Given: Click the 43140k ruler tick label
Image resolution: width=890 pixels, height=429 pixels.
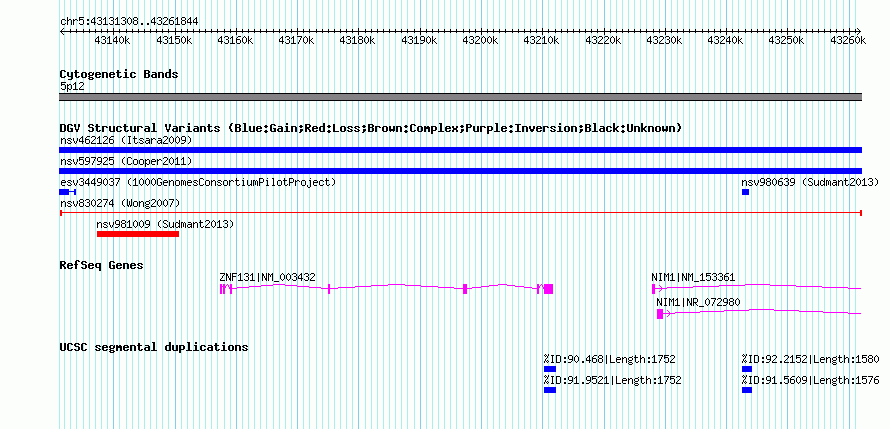Looking at the screenshot, I should 112,40.
